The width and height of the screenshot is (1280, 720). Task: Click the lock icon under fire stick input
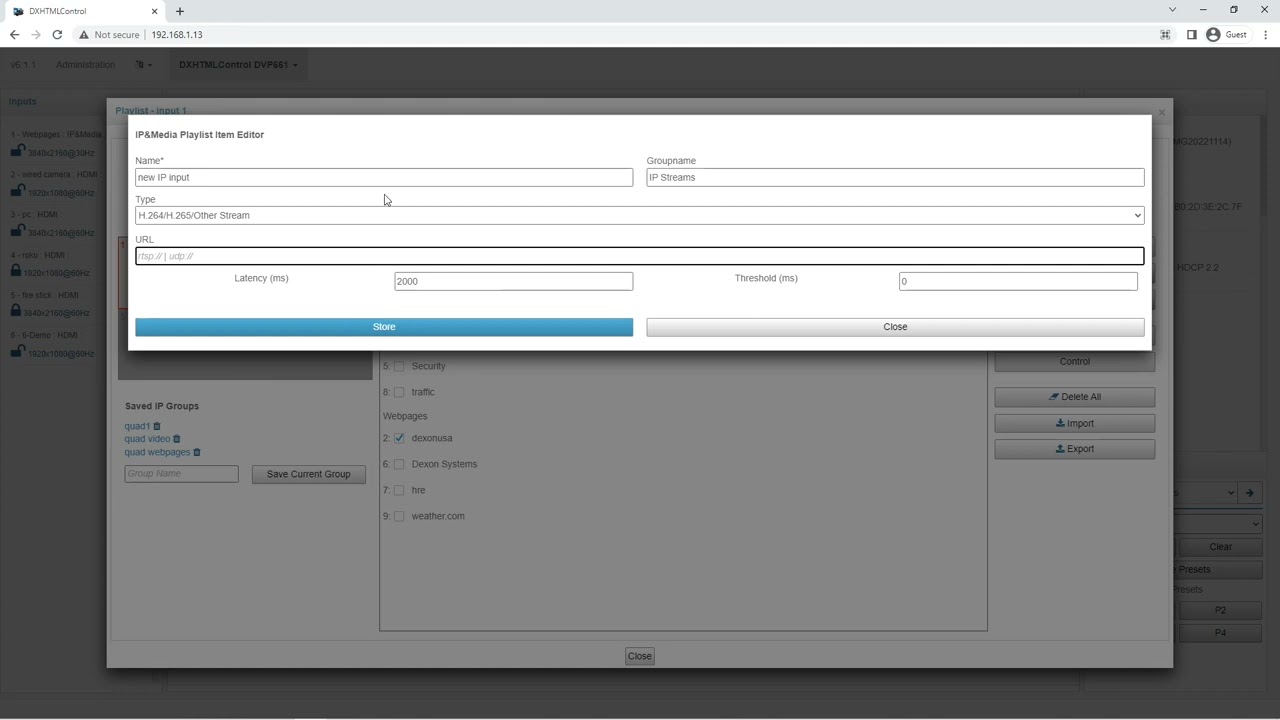point(17,311)
